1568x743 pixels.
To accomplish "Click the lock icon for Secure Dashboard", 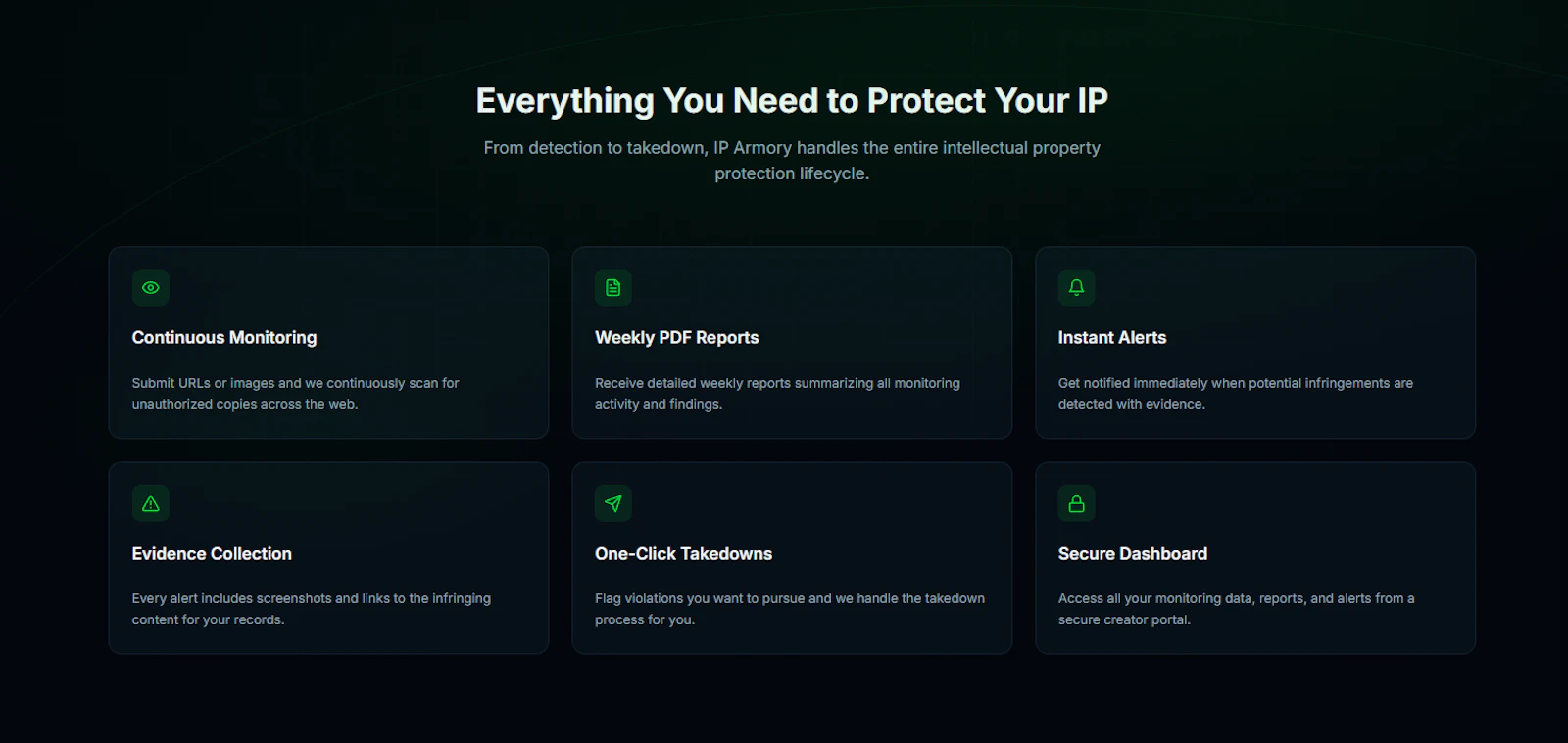I will tap(1077, 504).
